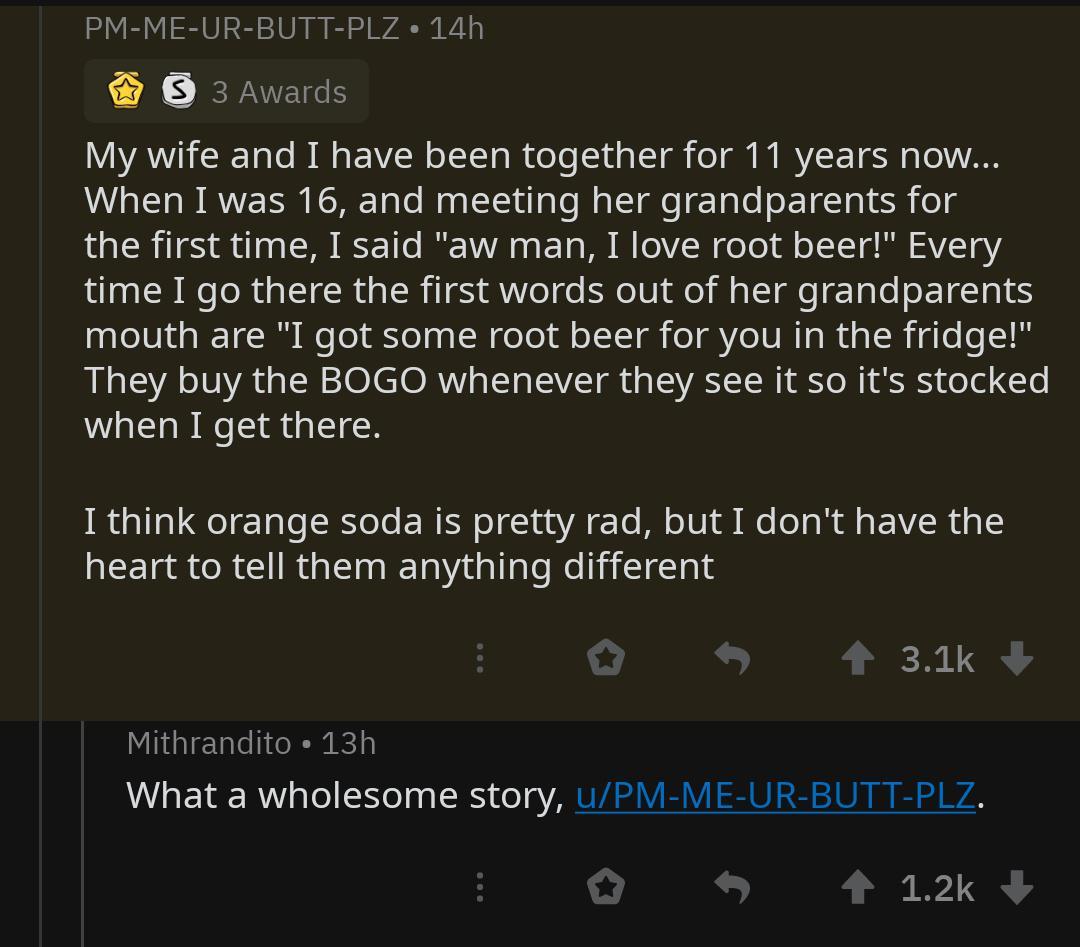Upvote Mithrandito's reply
This screenshot has width=1080, height=947.
858,887
